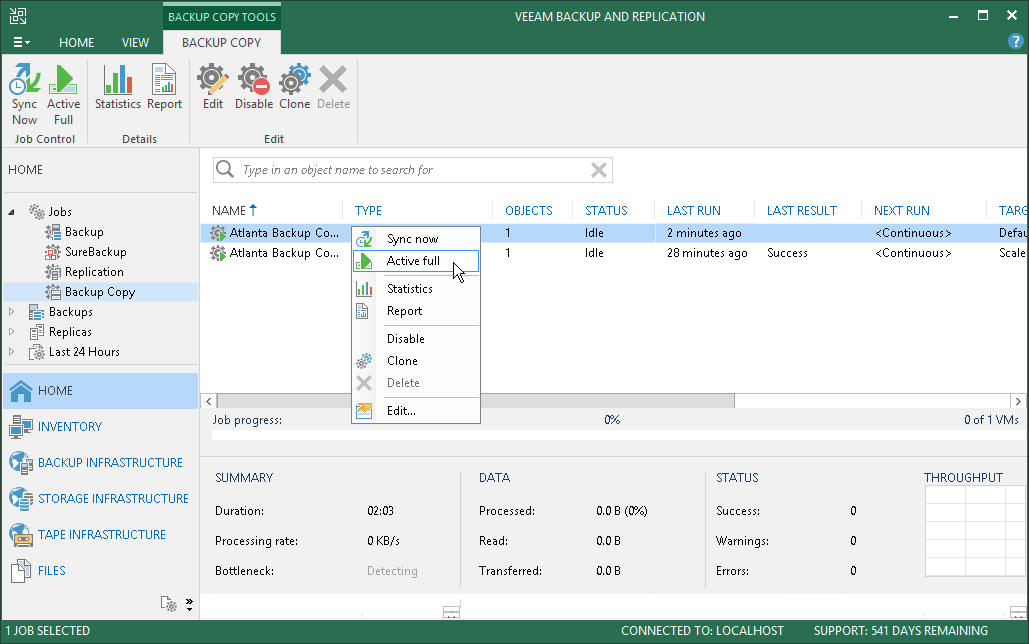The height and width of the screenshot is (644, 1029).
Task: Click scroll right arrow of job list
Action: (x=1018, y=401)
